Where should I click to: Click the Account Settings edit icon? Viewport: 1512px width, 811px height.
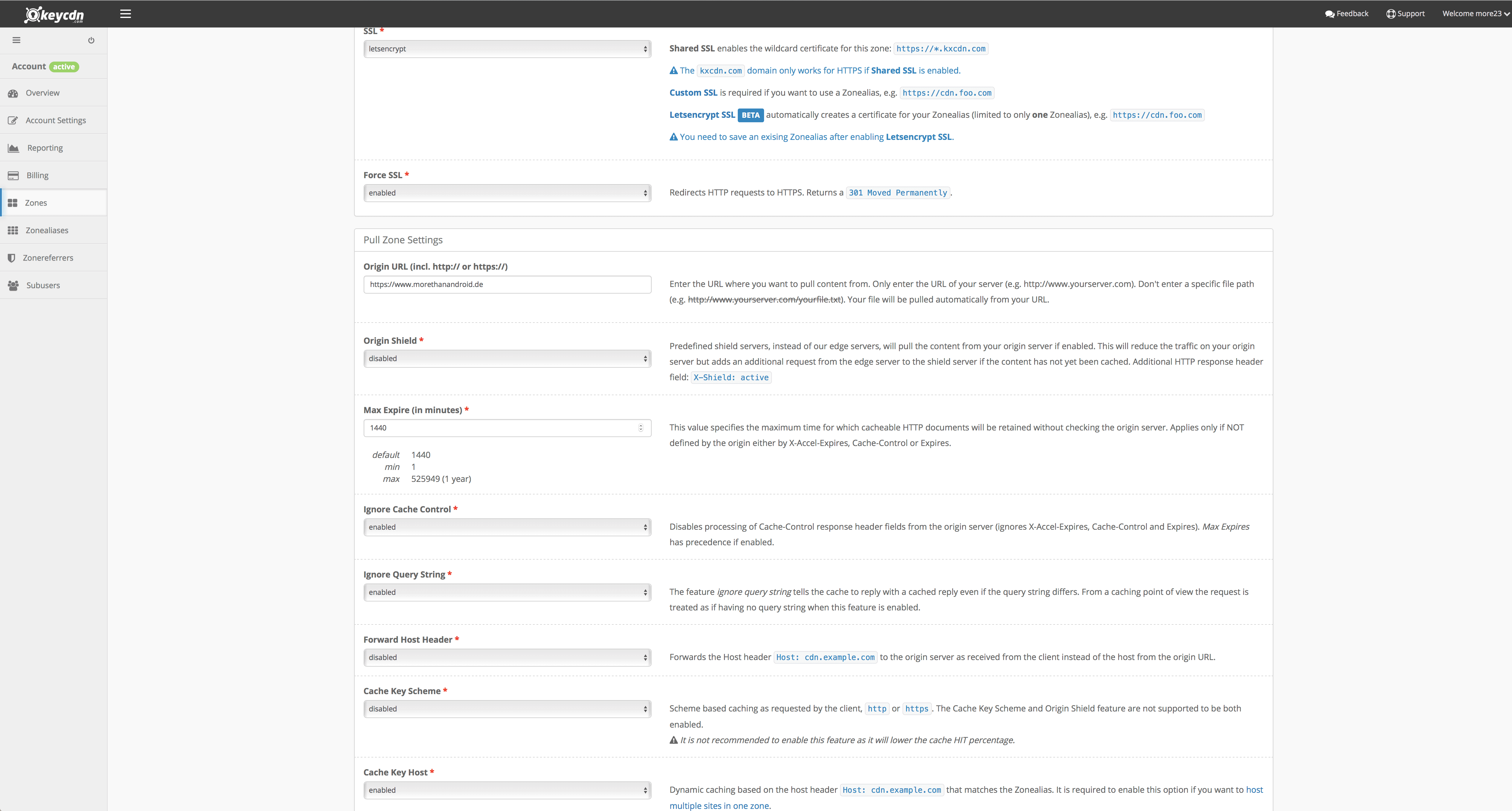click(13, 120)
